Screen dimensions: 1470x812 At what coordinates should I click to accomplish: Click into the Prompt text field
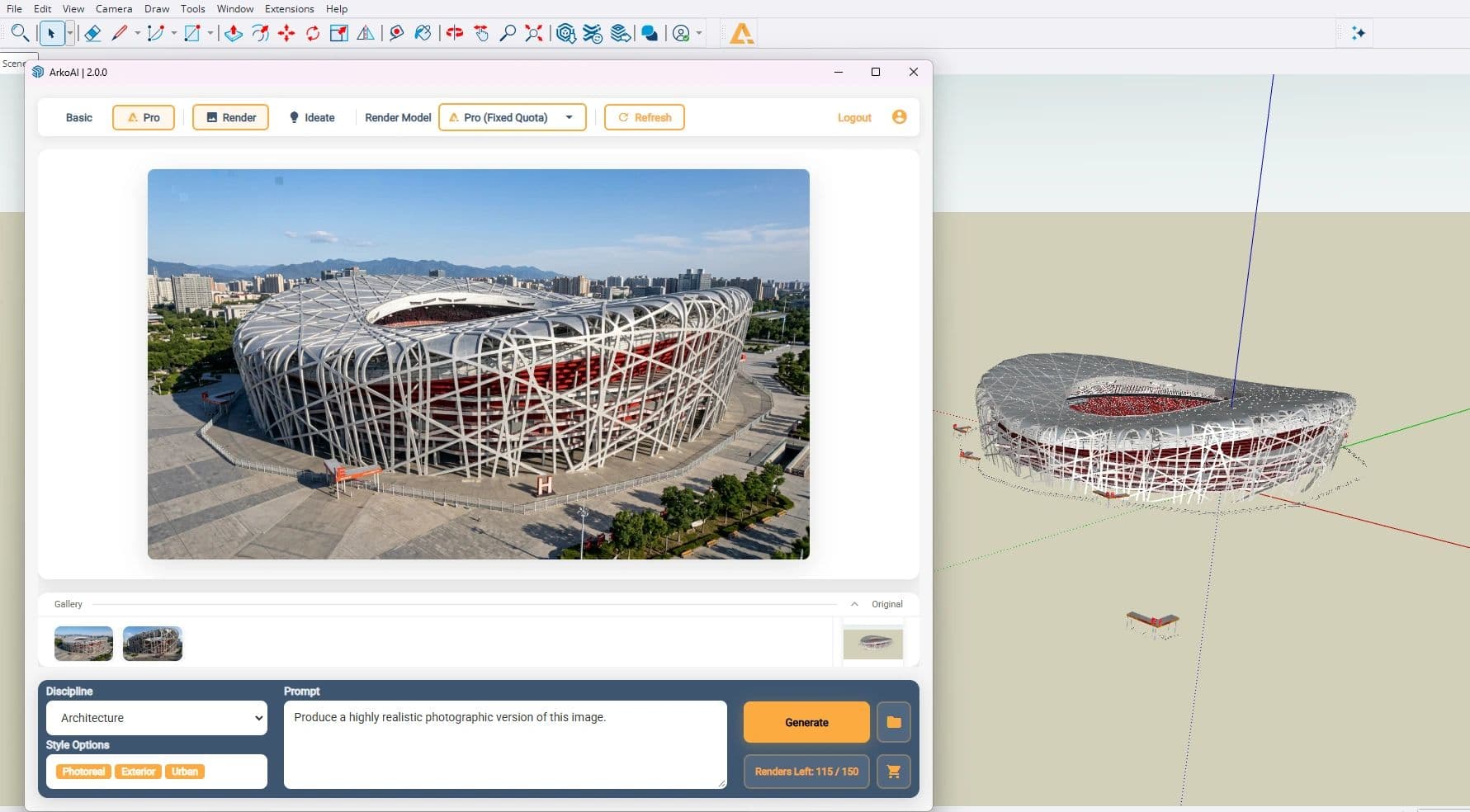505,744
